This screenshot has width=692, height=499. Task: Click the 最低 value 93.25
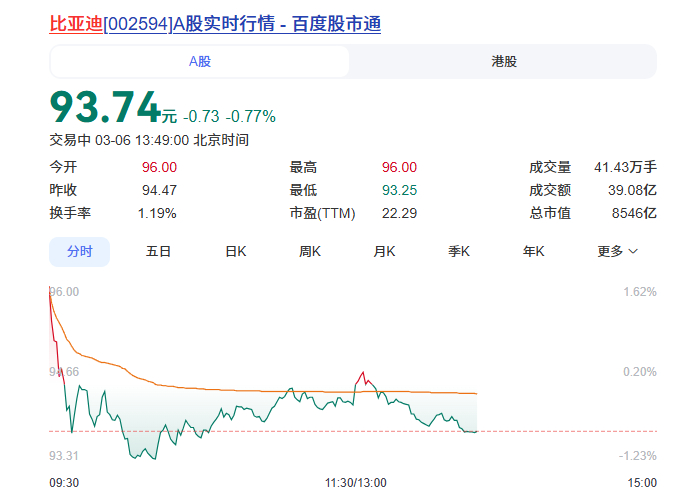coord(399,190)
